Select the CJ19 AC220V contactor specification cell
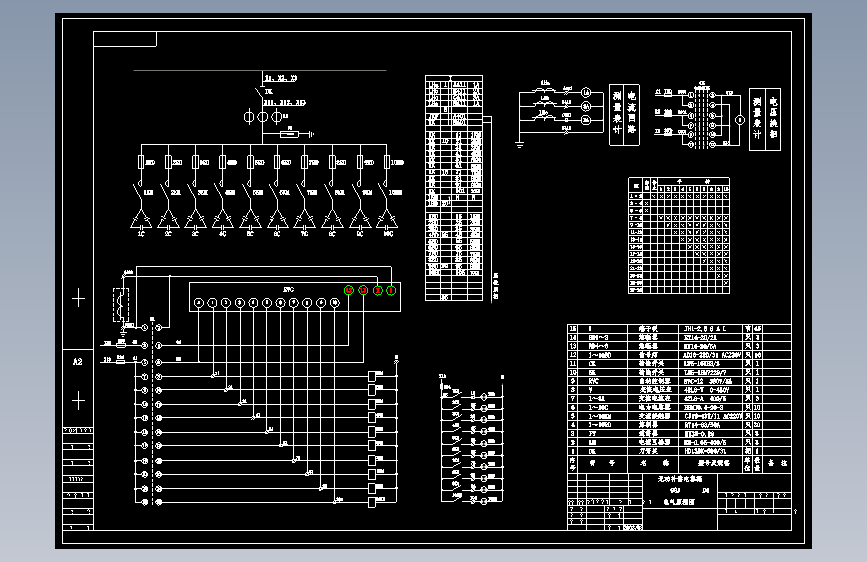Image resolution: width=867 pixels, height=562 pixels. coord(711,416)
